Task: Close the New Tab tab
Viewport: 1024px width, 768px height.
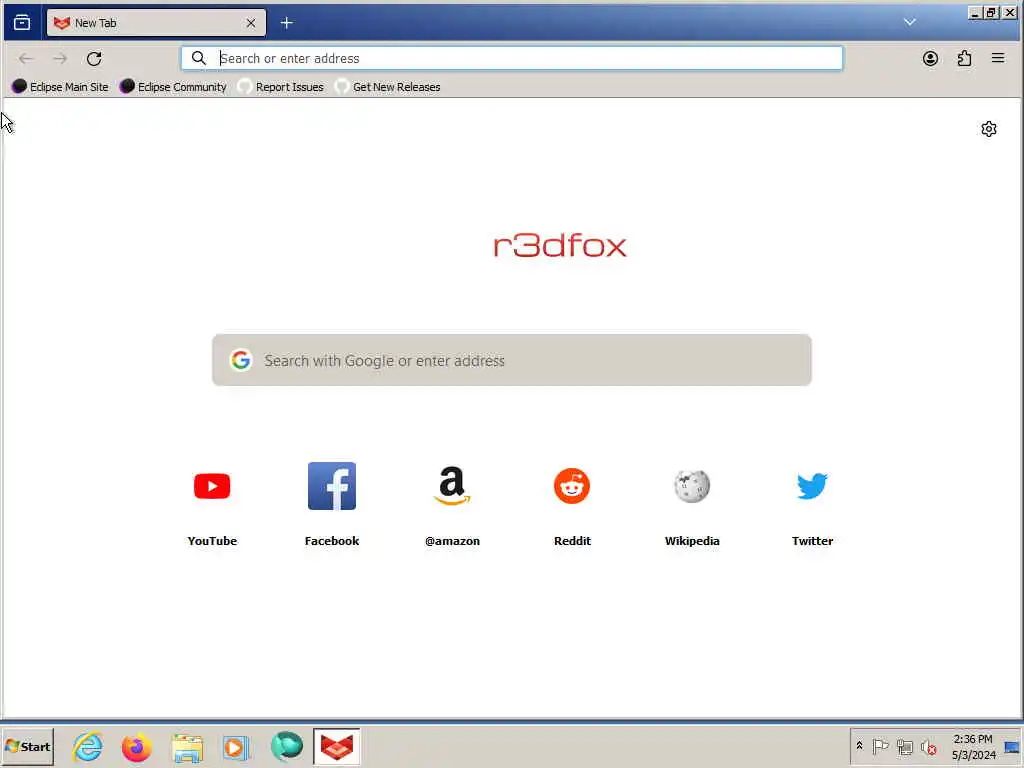Action: coord(251,23)
